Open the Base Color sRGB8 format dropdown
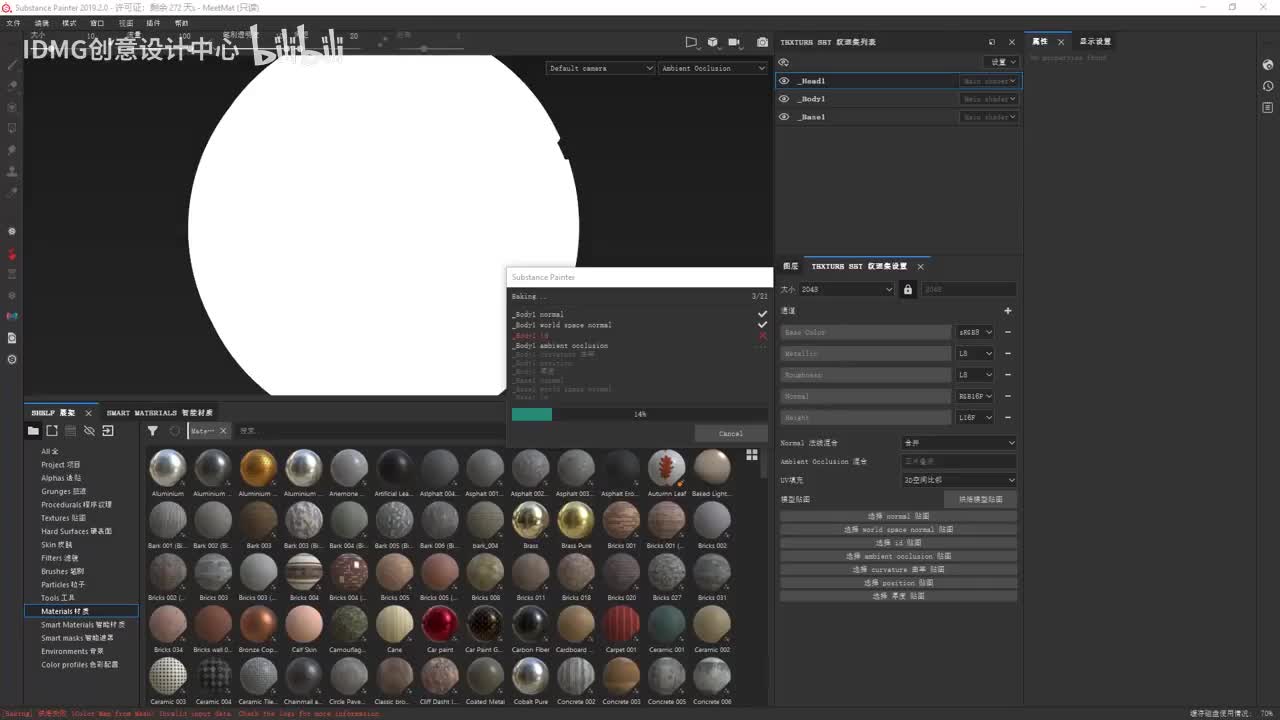The width and height of the screenshot is (1280, 720). point(975,332)
